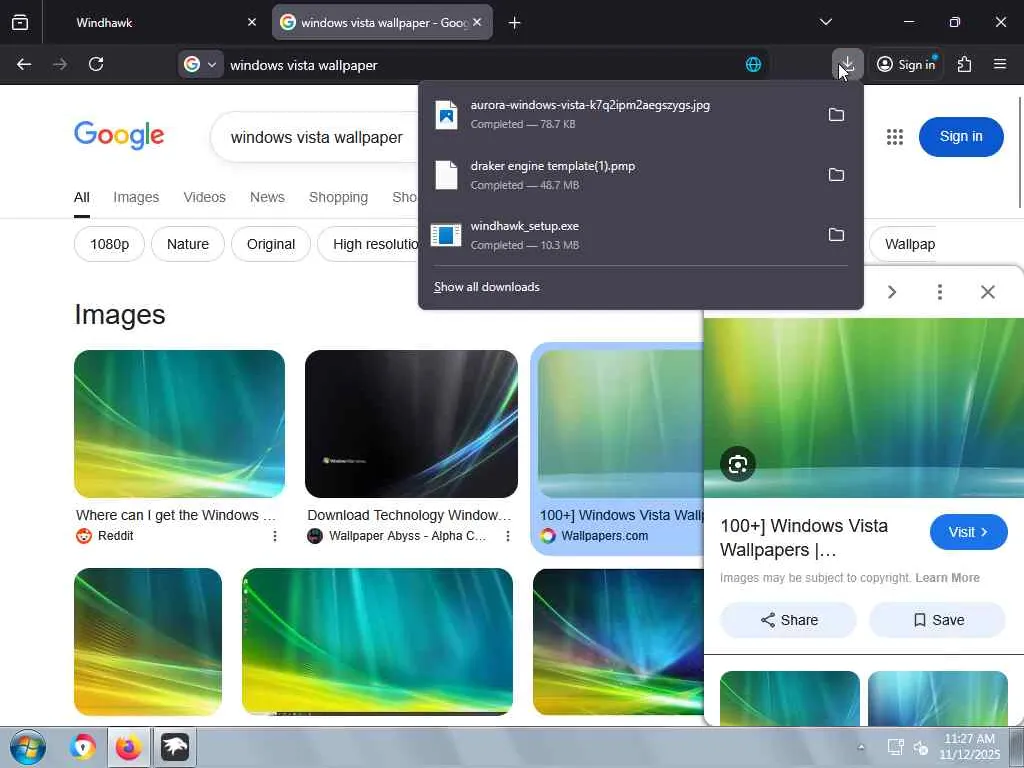1024x768 pixels.
Task: Search inside image with Google Lens icon
Action: 738,464
